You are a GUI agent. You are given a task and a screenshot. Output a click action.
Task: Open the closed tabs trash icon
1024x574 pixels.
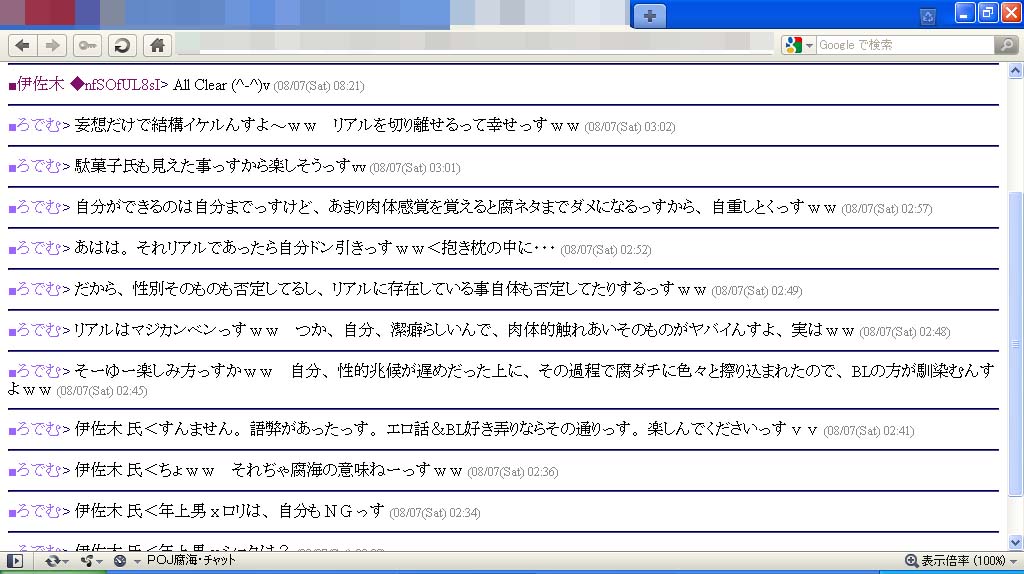point(927,17)
